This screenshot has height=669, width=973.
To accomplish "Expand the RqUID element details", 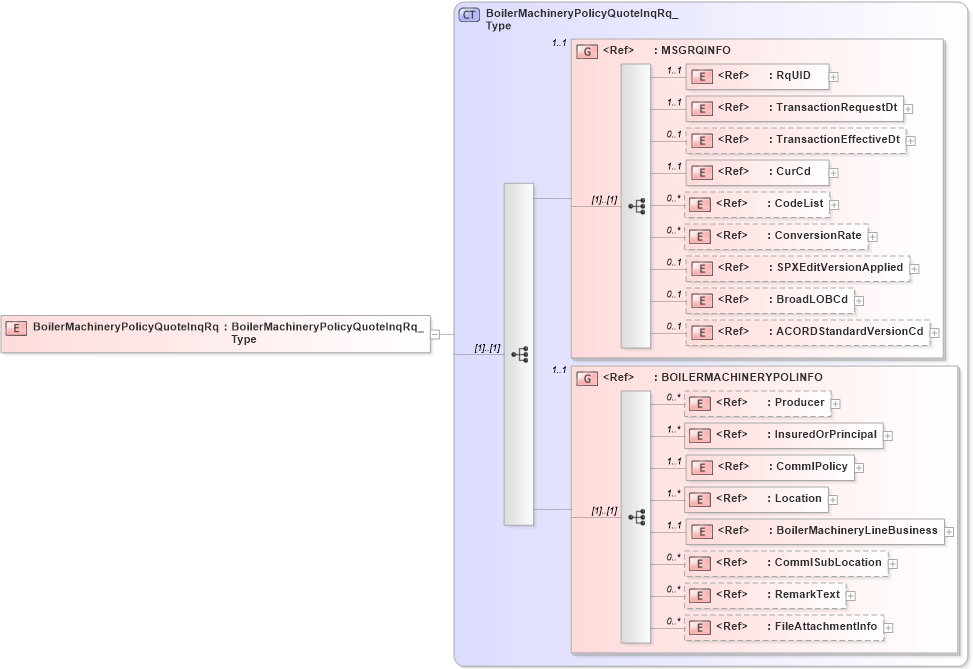I will coord(833,76).
